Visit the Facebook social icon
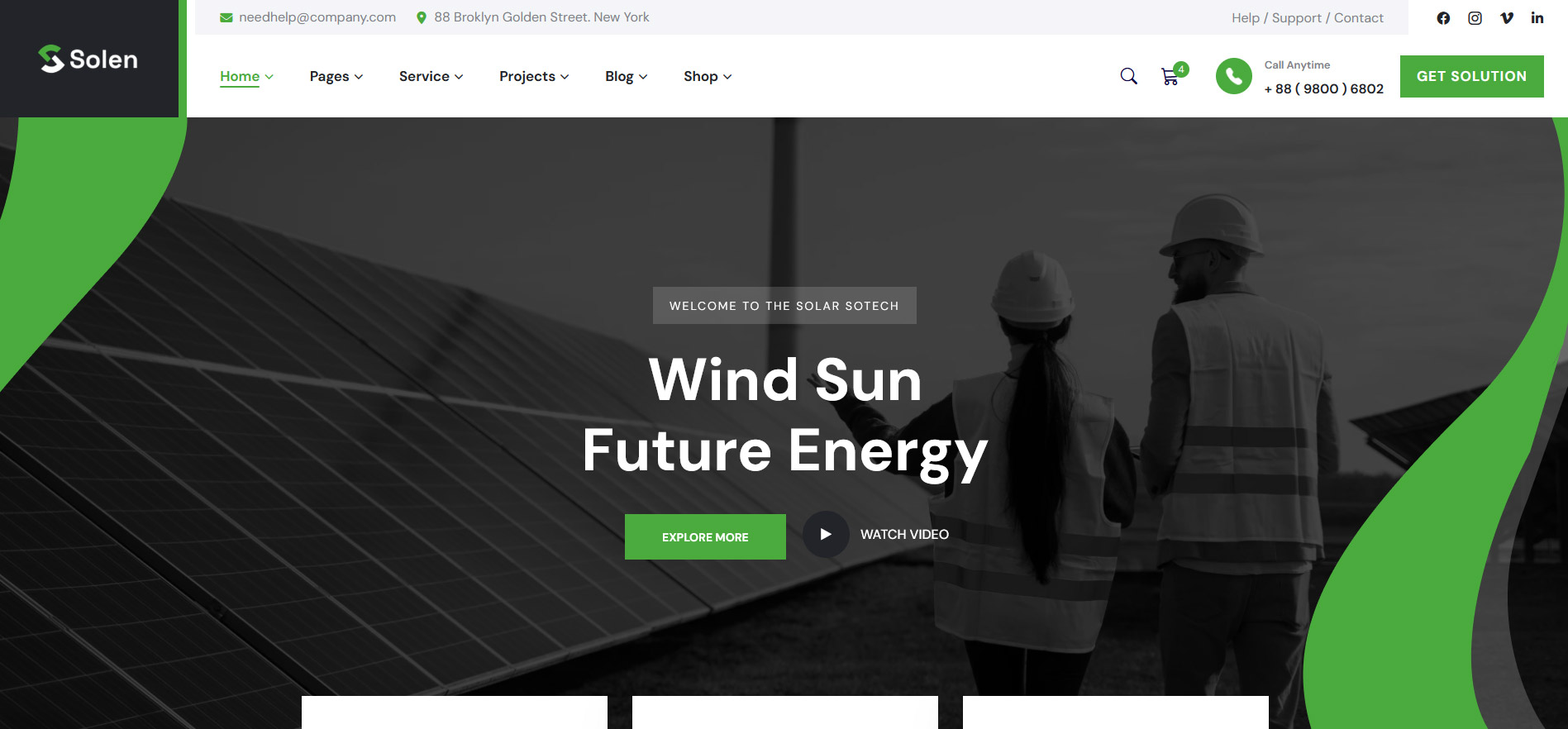This screenshot has width=1568, height=729. [1443, 18]
